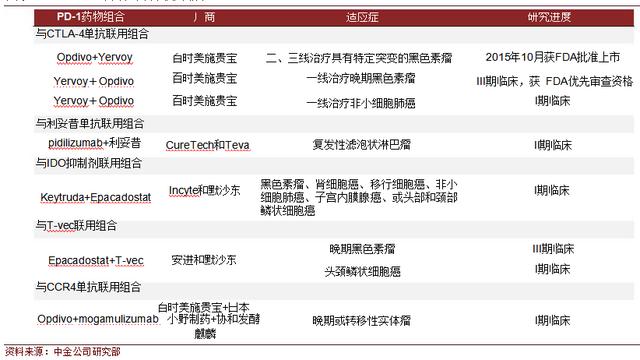Click the 一线治疗非小细胞肺癌 indication cell
This screenshot has height=360, width=640.
(361, 103)
